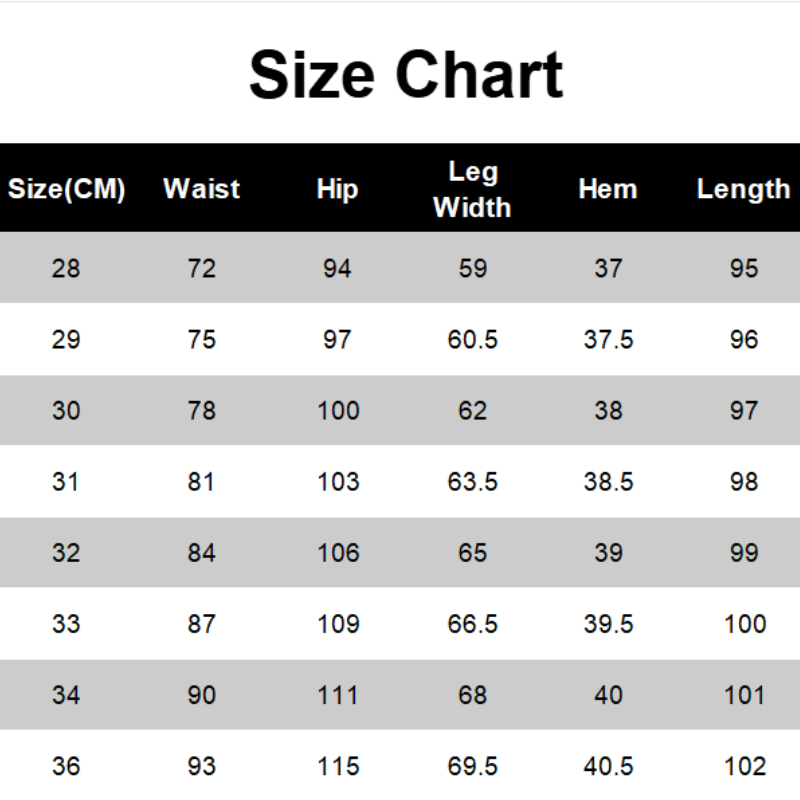Viewport: 800px width, 800px height.
Task: Click leg width value 60.5
Action: (472, 339)
